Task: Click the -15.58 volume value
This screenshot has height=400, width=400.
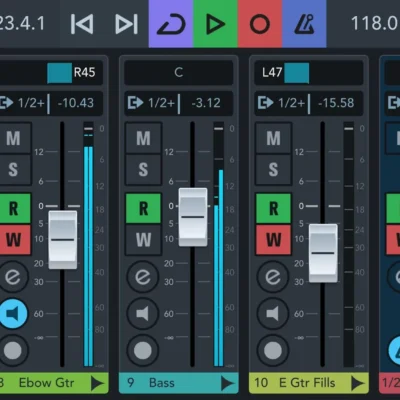Action: point(336,103)
